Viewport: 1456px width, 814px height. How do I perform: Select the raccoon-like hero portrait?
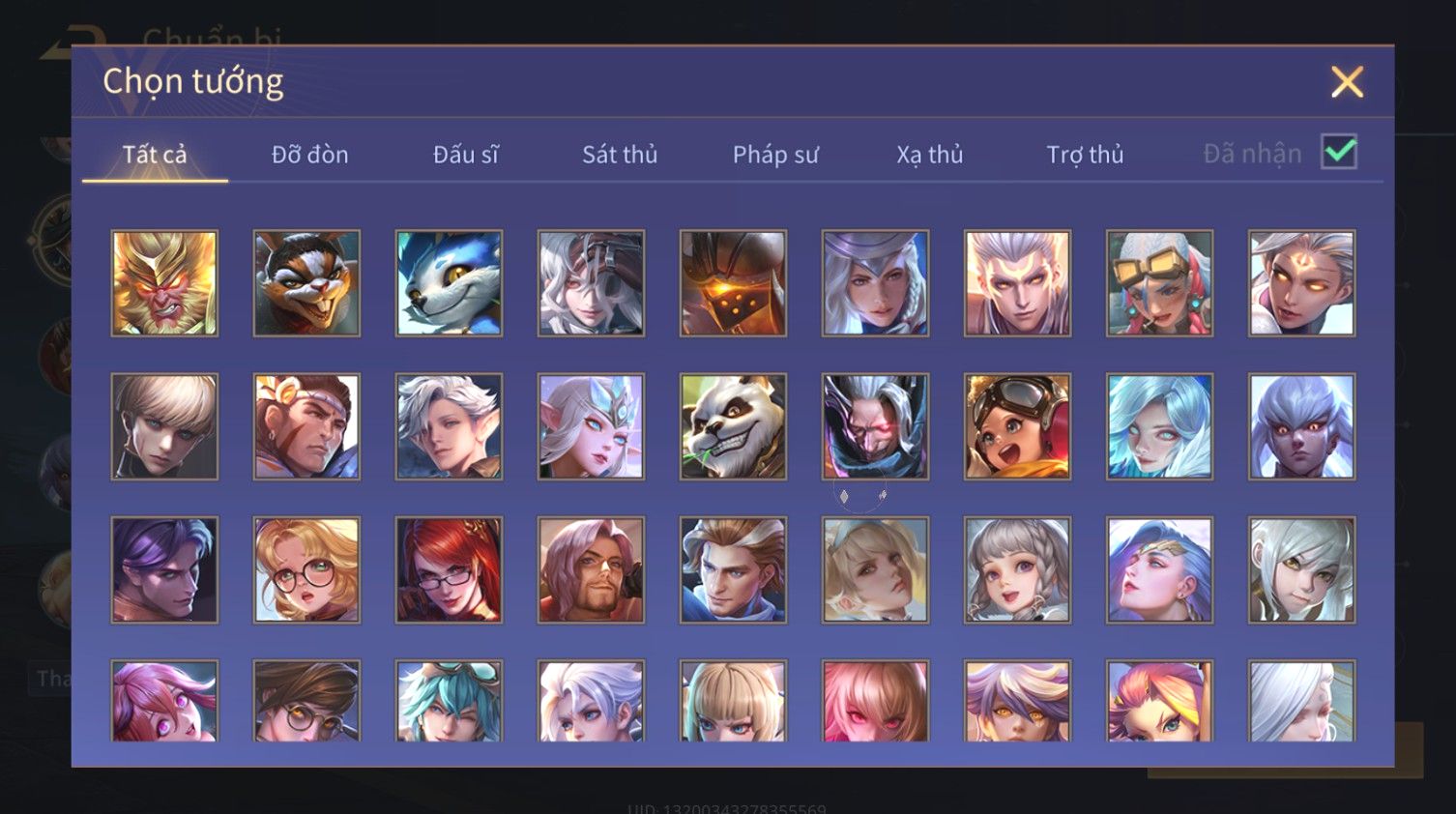pyautogui.click(x=306, y=283)
